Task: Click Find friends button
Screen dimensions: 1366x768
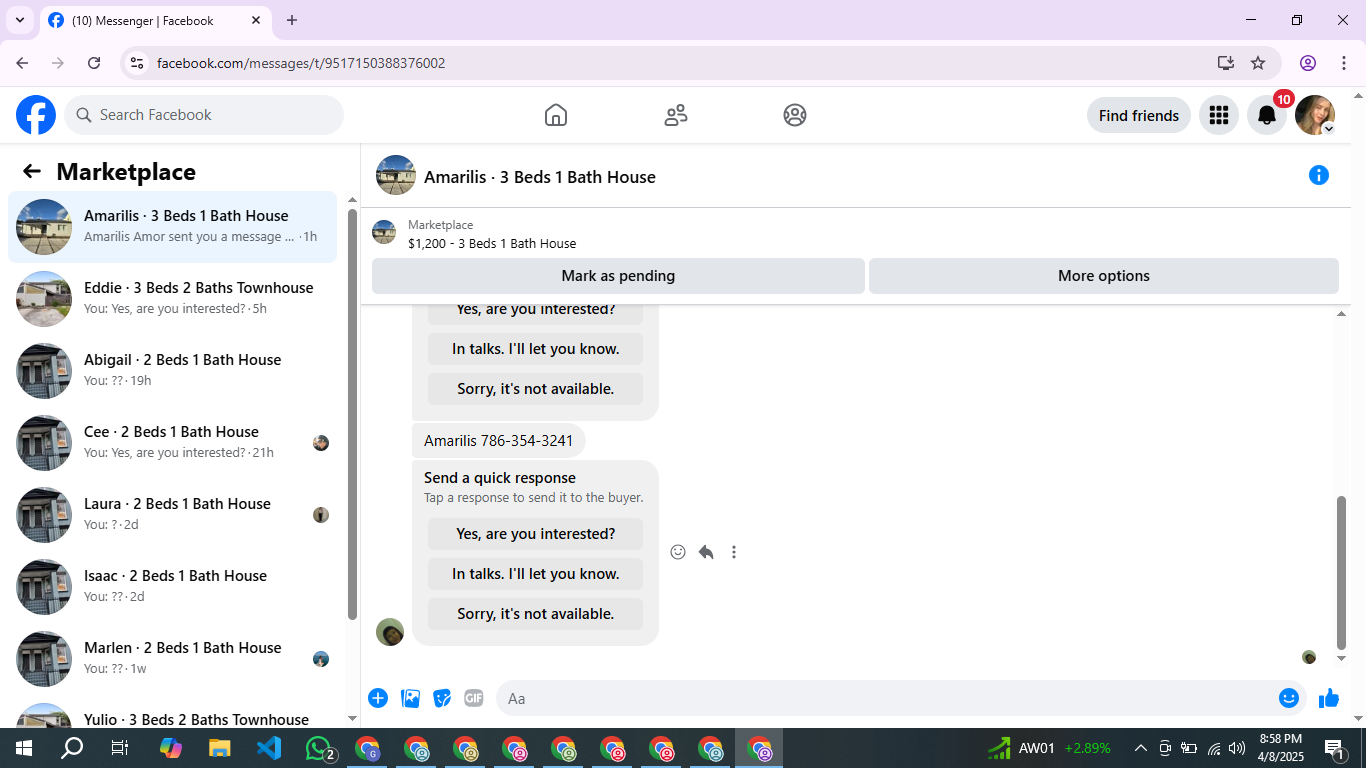Action: (x=1139, y=115)
